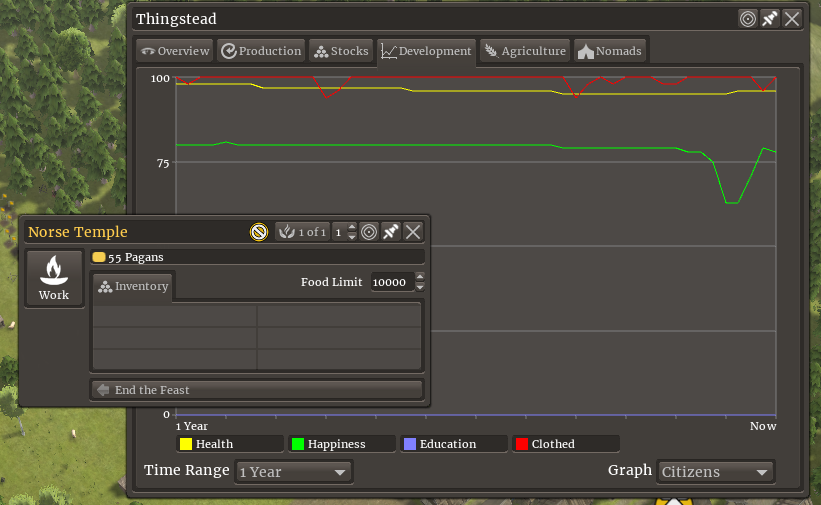Screen dimensions: 821x505
Task: Switch to the Production tab
Action: coord(261,51)
